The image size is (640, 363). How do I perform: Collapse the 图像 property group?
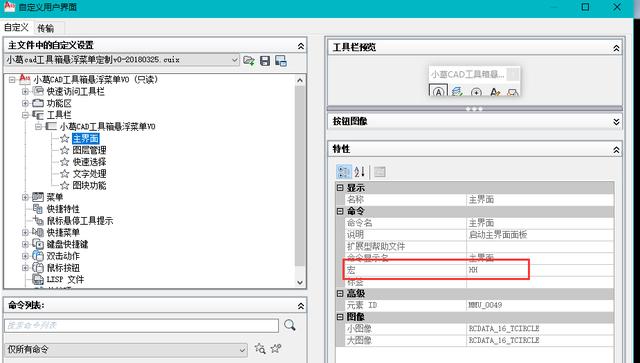click(x=340, y=317)
